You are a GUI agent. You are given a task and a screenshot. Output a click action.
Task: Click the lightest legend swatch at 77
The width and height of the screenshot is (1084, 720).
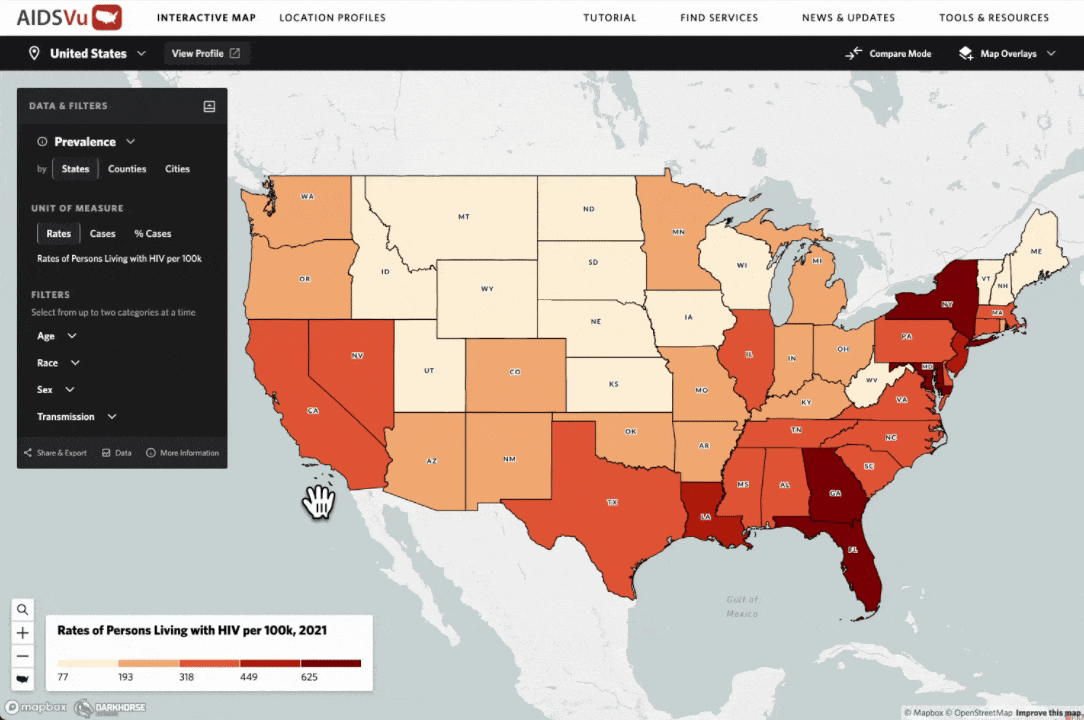point(88,663)
